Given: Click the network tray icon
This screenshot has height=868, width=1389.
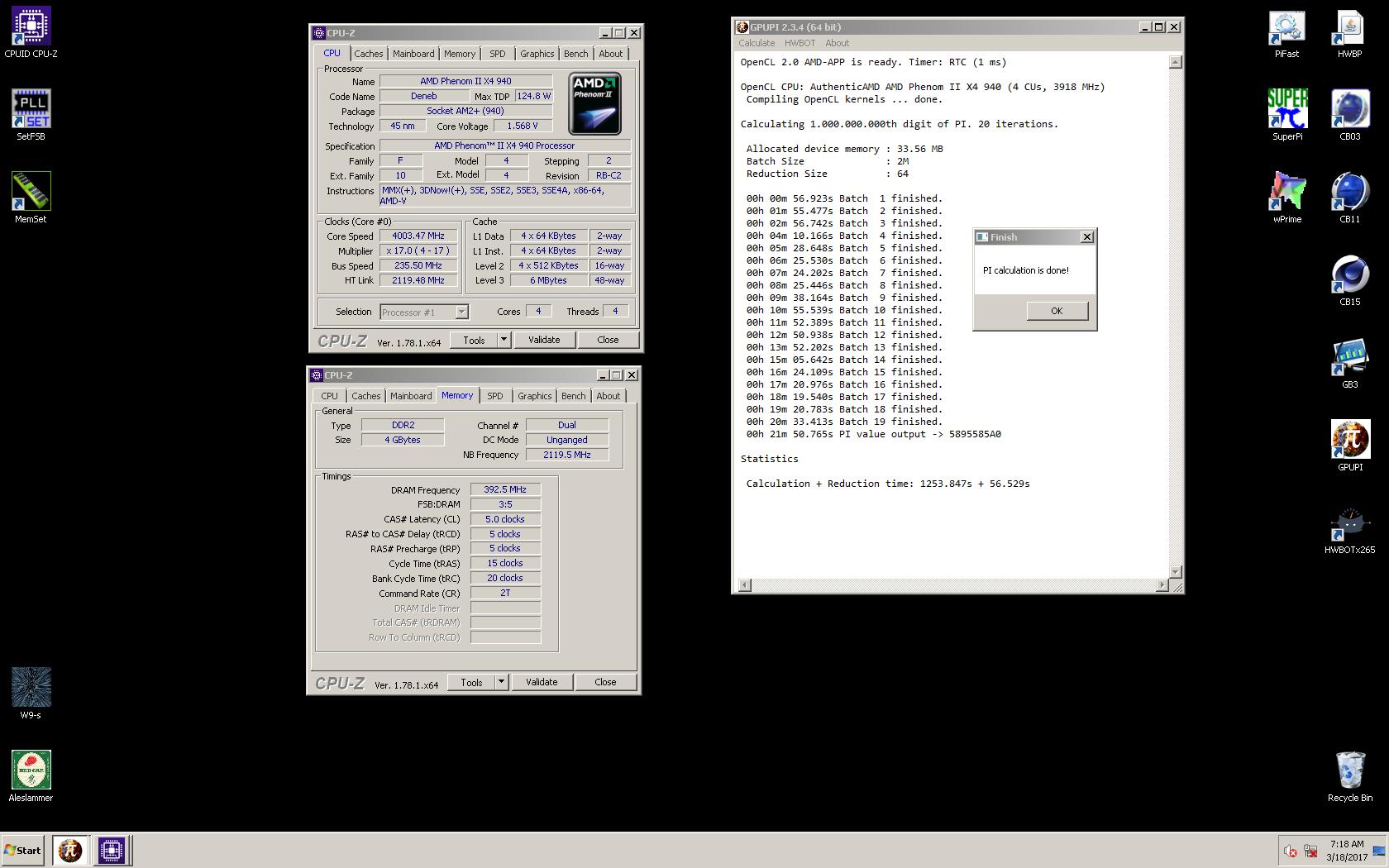Looking at the screenshot, I should 1310,851.
